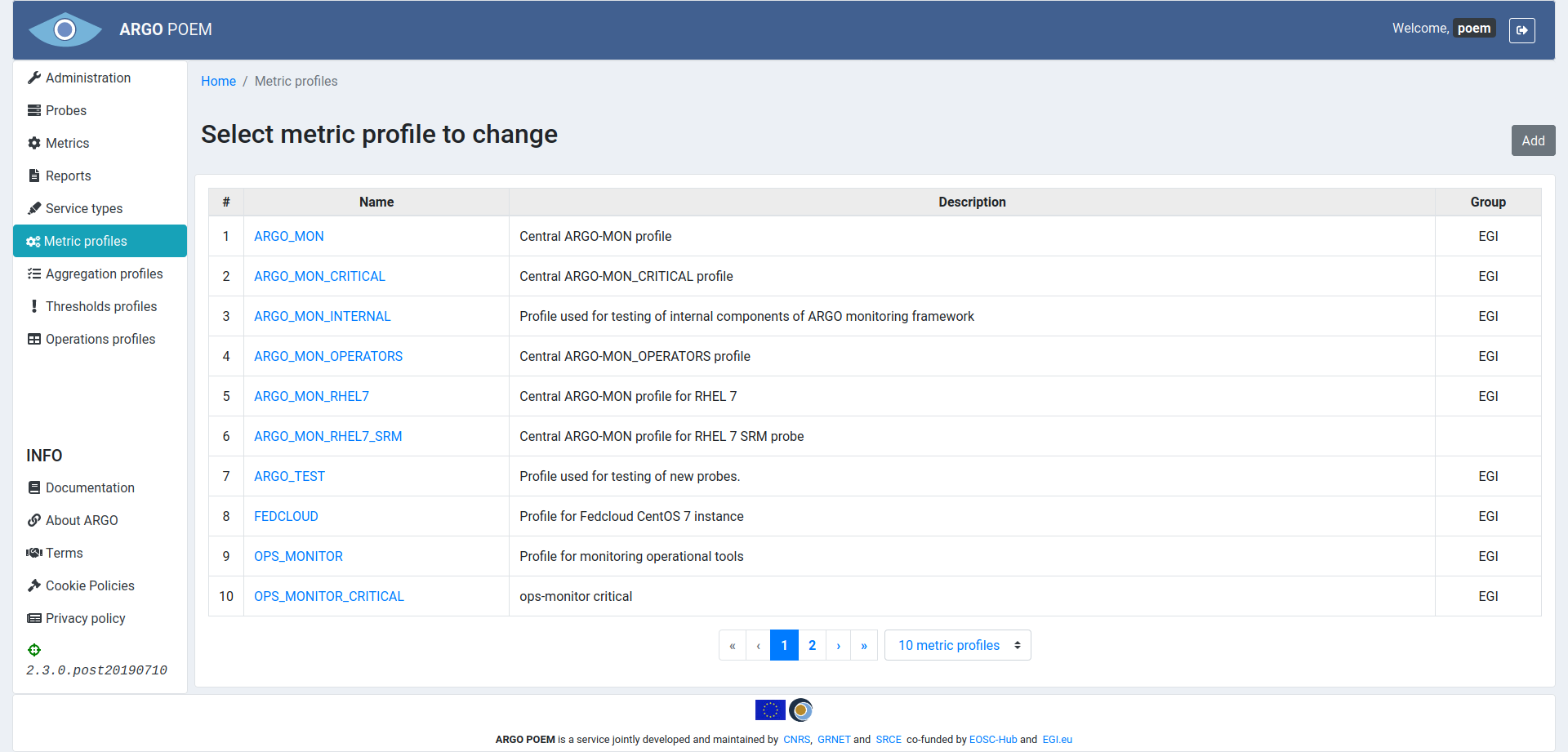This screenshot has width=1568, height=752.
Task: Click the Reports document icon
Action: (x=34, y=176)
